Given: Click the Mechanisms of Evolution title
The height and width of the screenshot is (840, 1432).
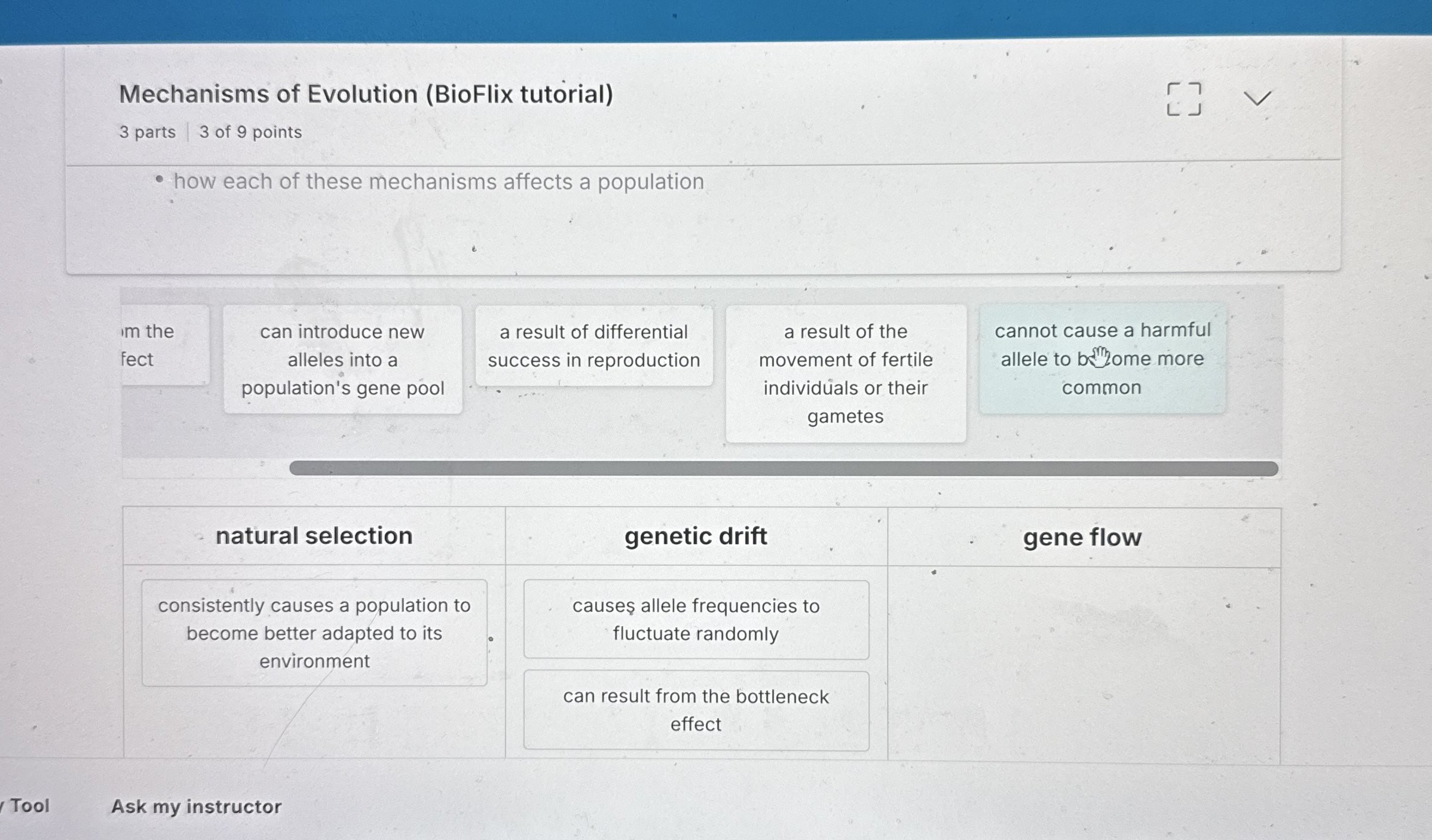Looking at the screenshot, I should point(366,94).
